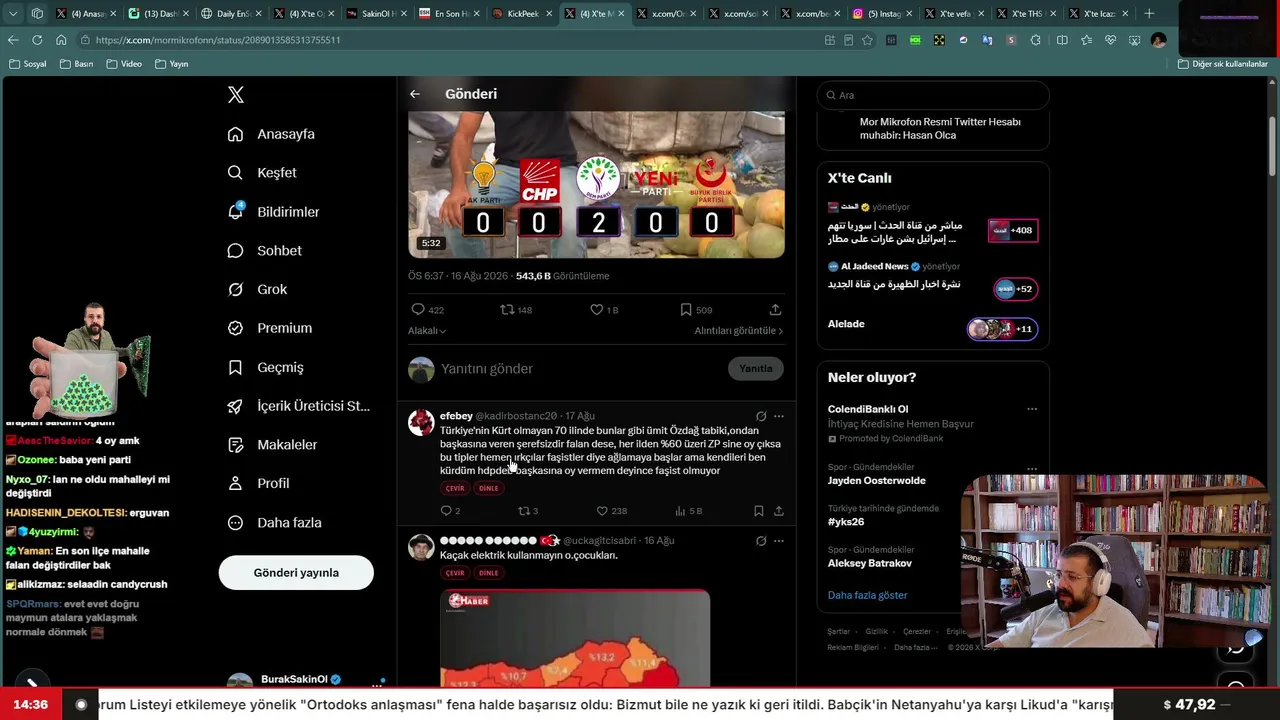Join the live space with +408 listeners
Viewport: 1280px width, 720px height.
tap(1013, 230)
